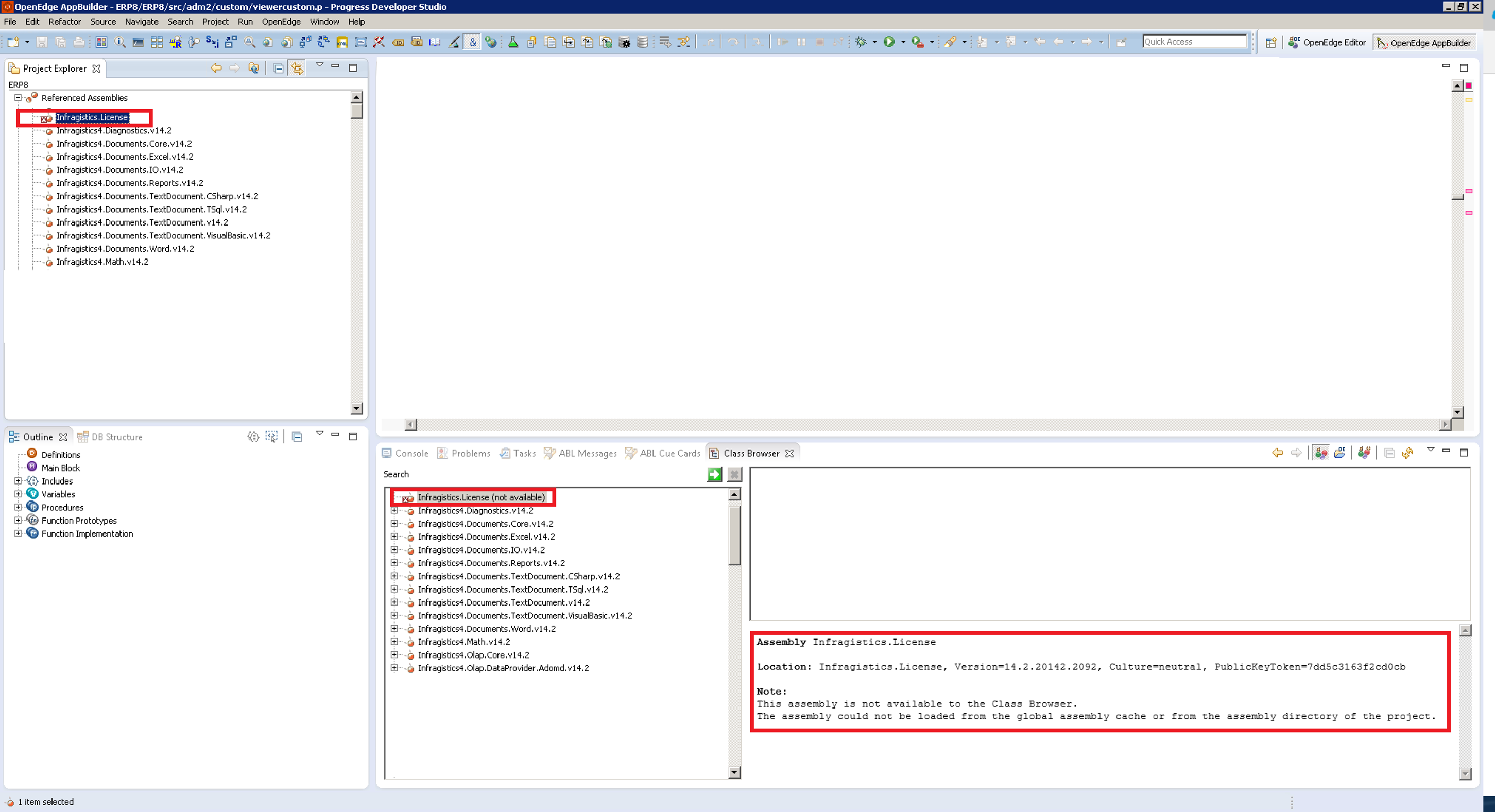Click the Open Perspective icon
Image resolution: width=1495 pixels, height=812 pixels.
pos(1270,42)
